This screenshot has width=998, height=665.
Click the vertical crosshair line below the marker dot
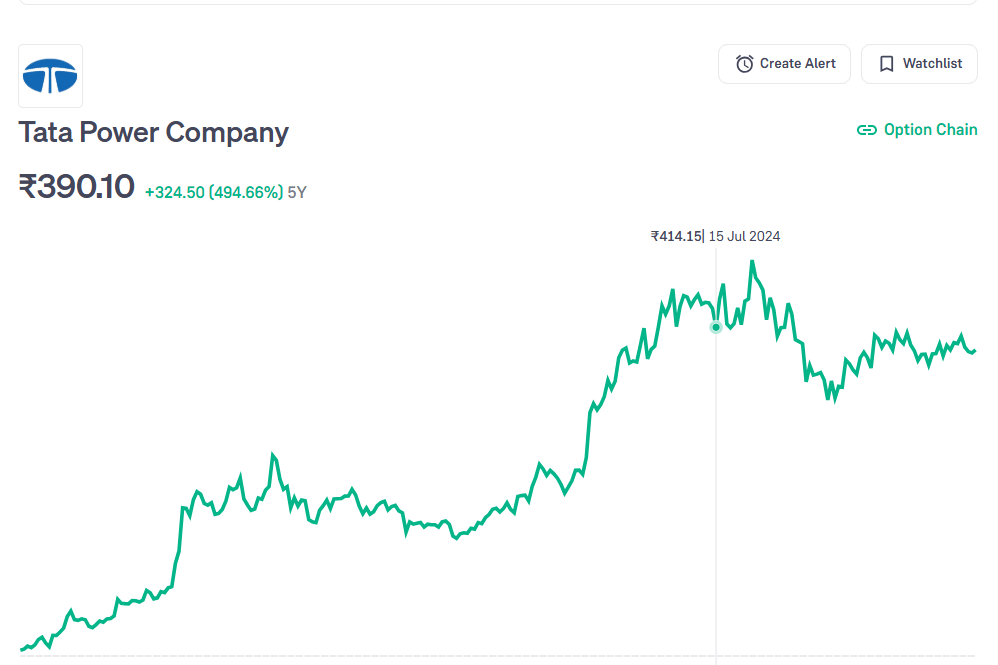coord(716,500)
